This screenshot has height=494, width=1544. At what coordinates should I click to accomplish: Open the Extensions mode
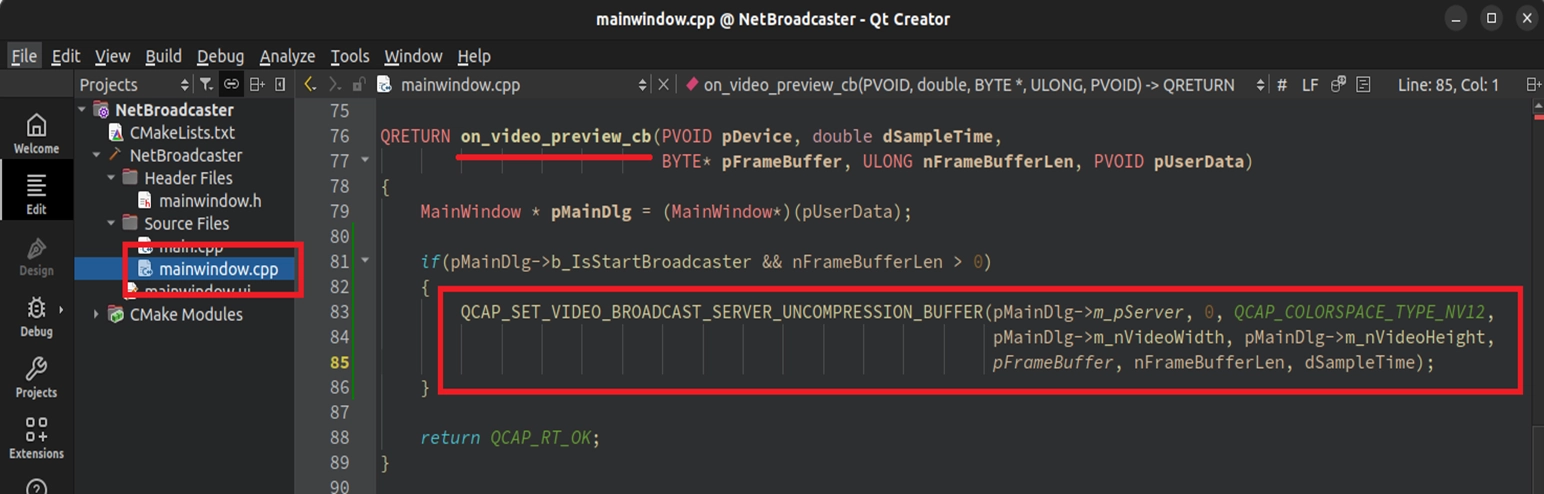pos(36,439)
